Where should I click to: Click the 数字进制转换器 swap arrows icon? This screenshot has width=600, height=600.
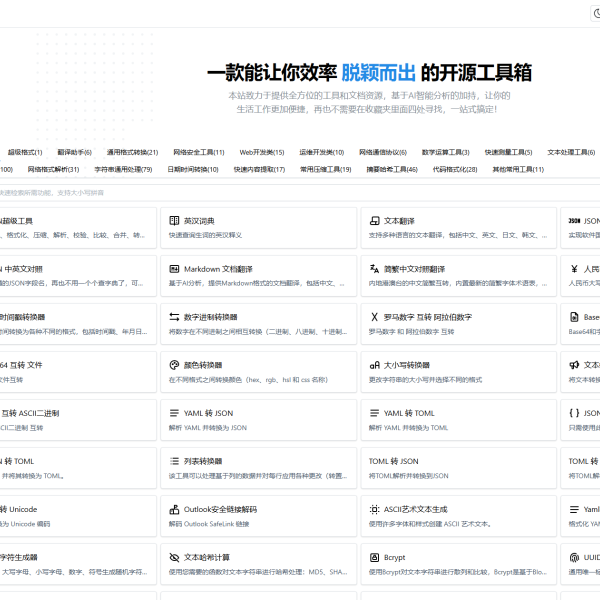click(x=174, y=316)
